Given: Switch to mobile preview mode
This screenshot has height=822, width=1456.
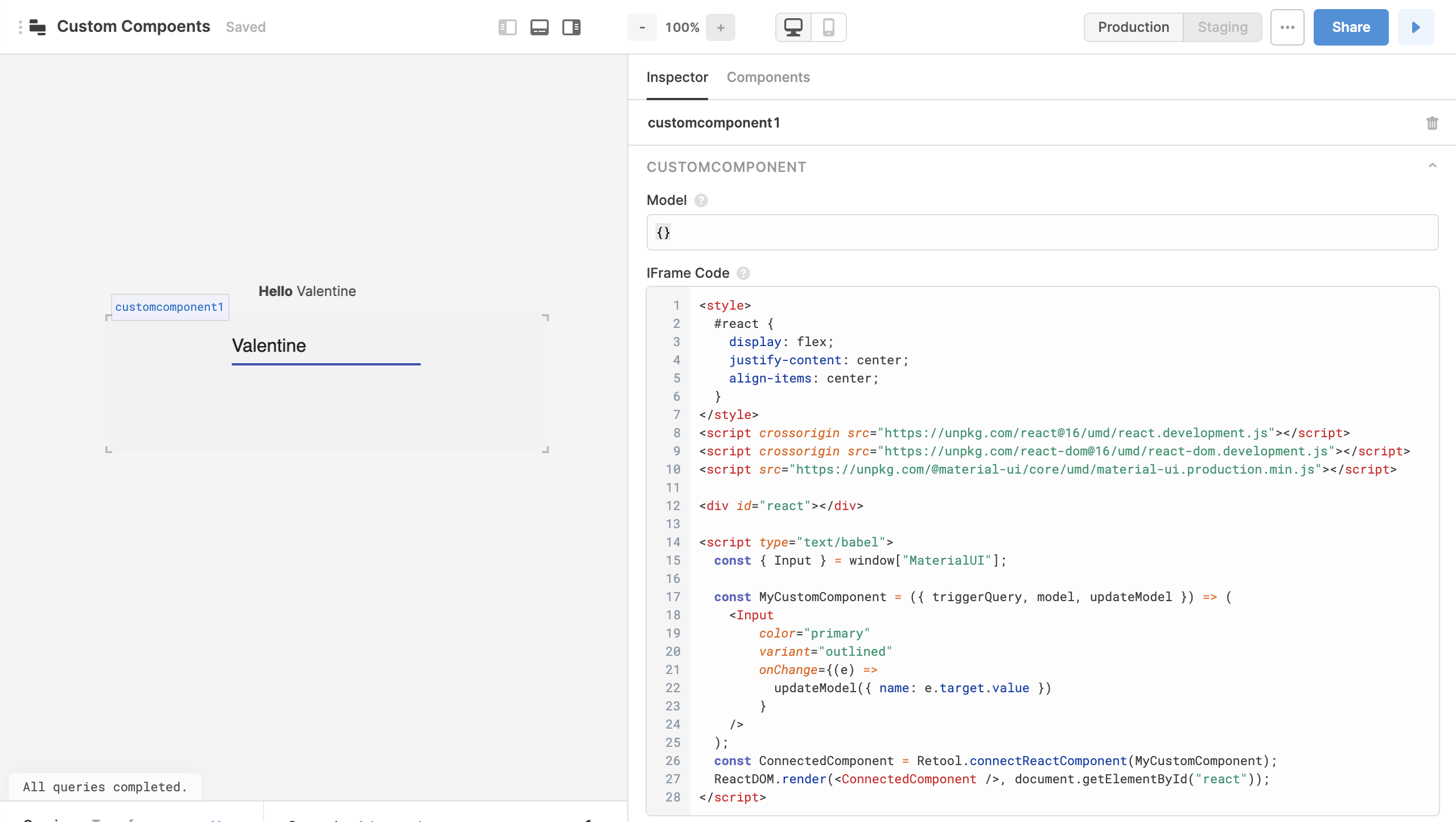Looking at the screenshot, I should [829, 27].
